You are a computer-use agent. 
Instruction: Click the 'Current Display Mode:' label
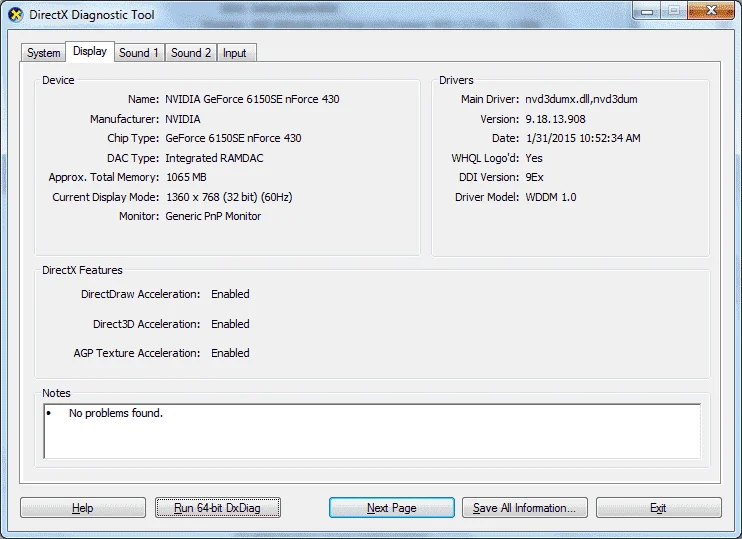coord(106,197)
